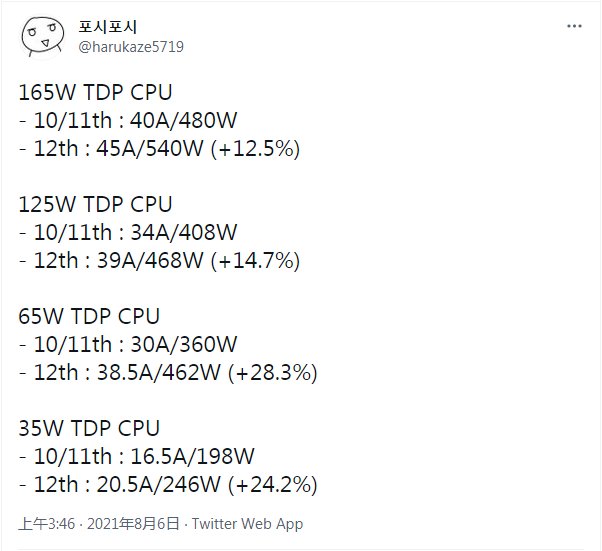This screenshot has width=602, height=551.
Task: Click the 38.5A/462W 12th gen line
Action: [x=167, y=373]
